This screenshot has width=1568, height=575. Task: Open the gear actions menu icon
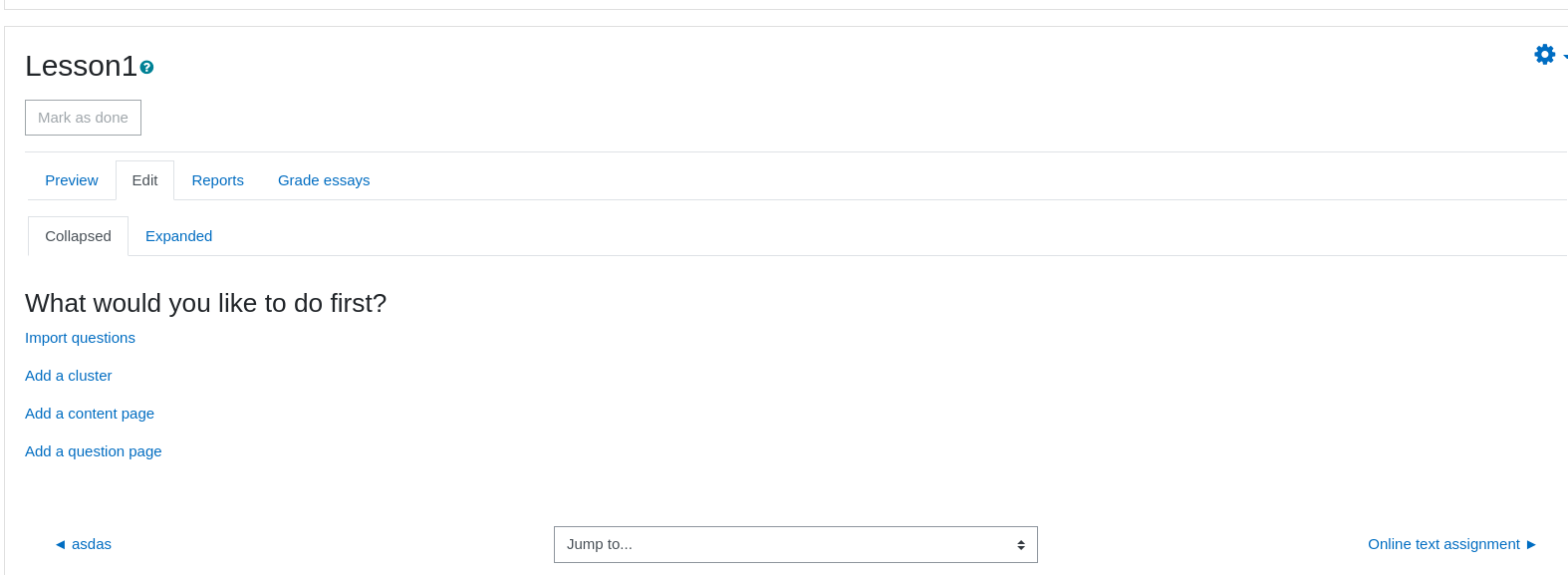pos(1544,54)
